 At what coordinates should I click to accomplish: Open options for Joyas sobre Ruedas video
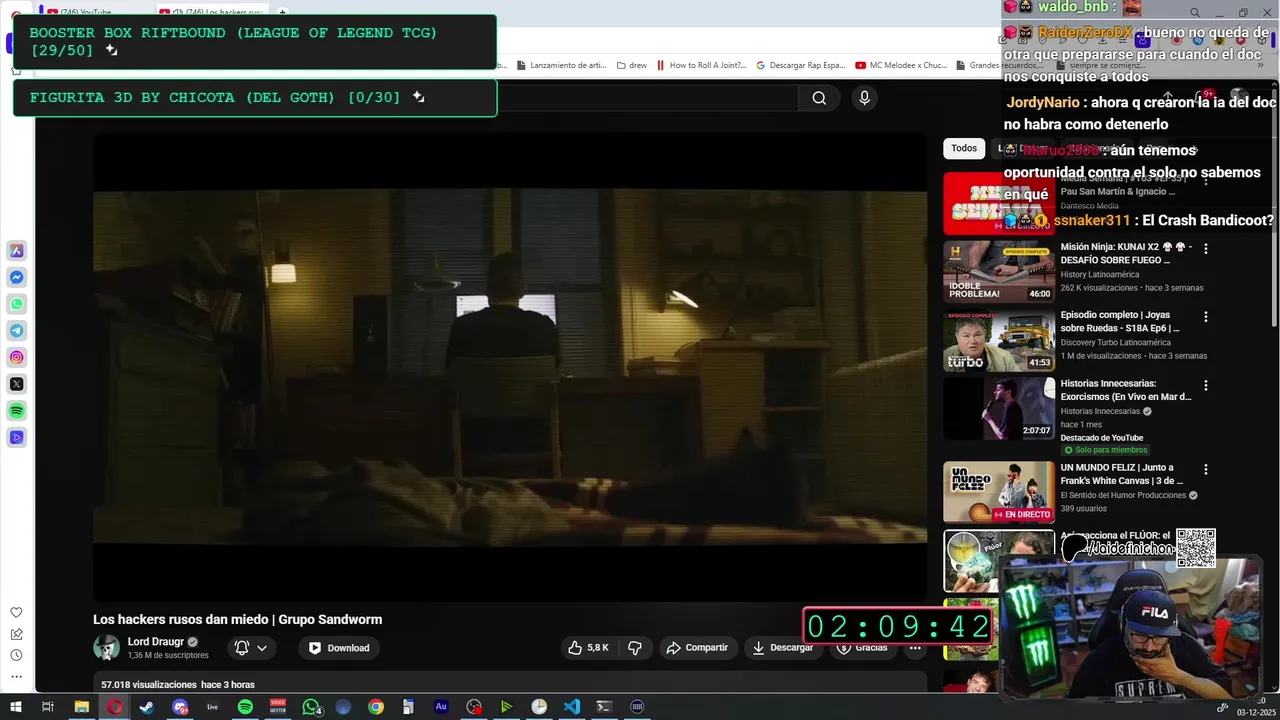click(x=1206, y=316)
